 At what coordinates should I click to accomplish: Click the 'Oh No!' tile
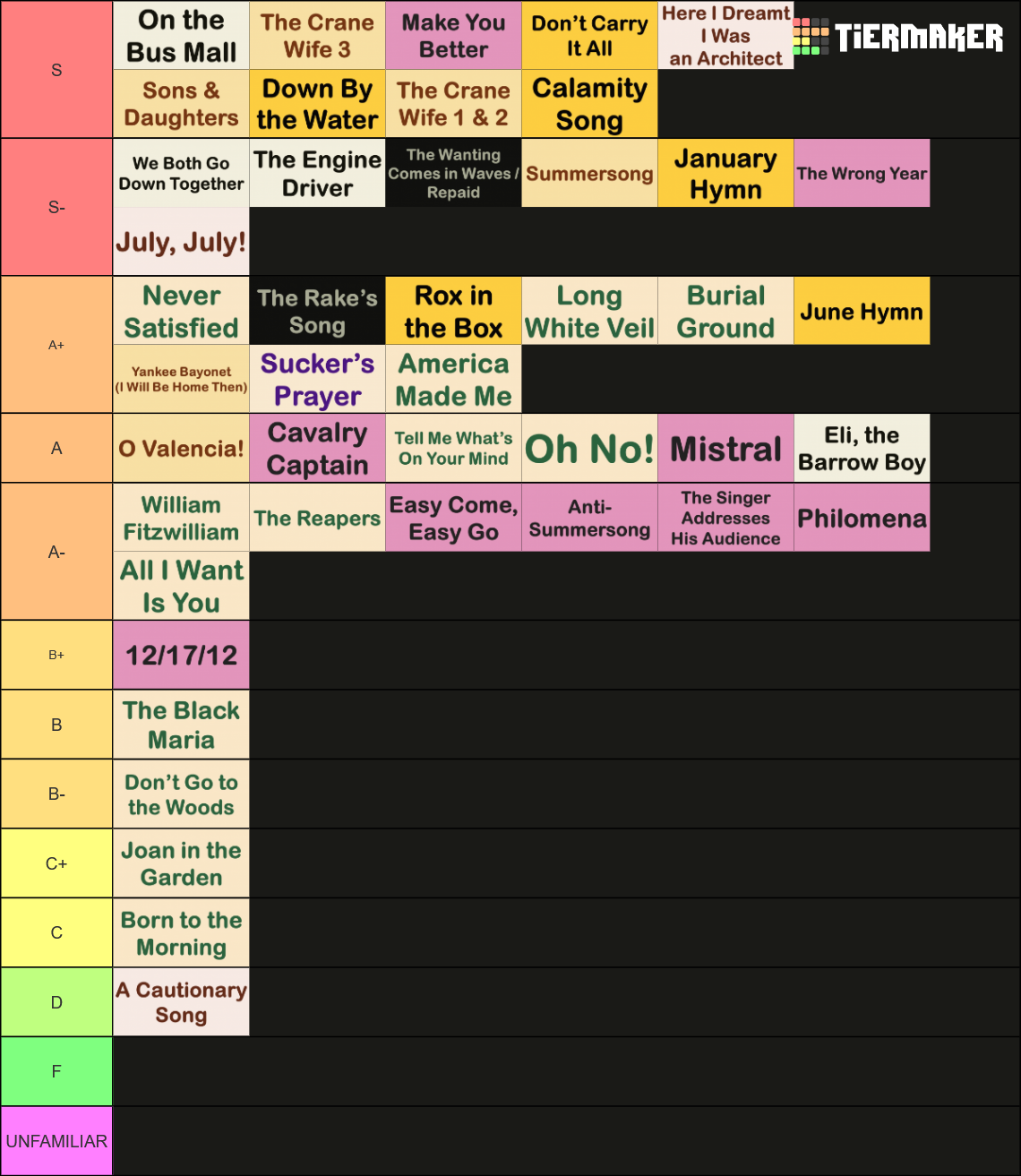590,449
